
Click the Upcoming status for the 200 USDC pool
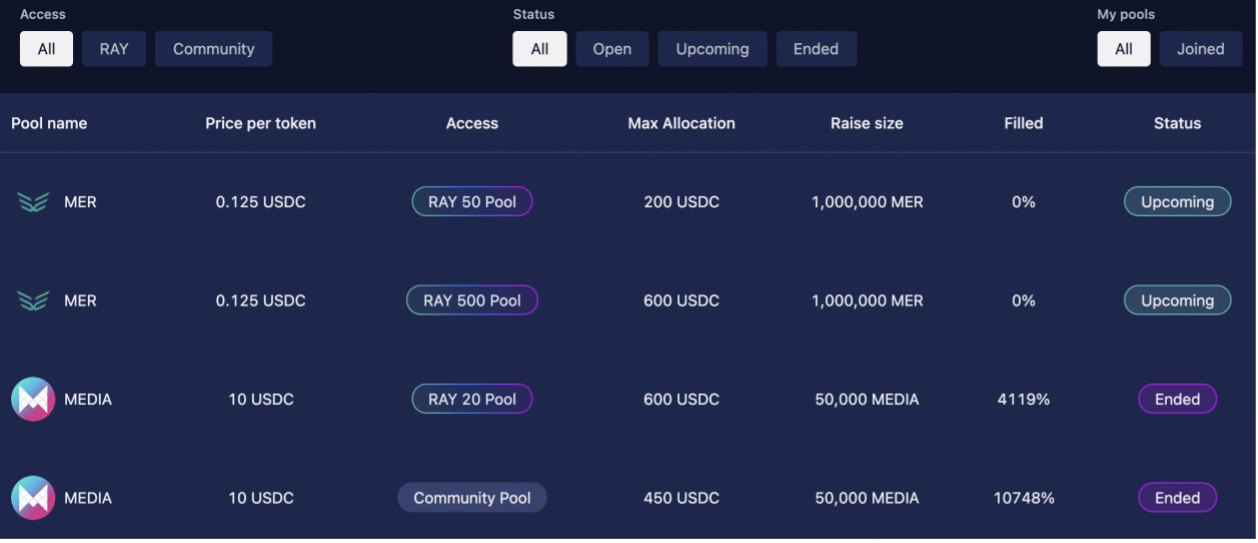1177,202
